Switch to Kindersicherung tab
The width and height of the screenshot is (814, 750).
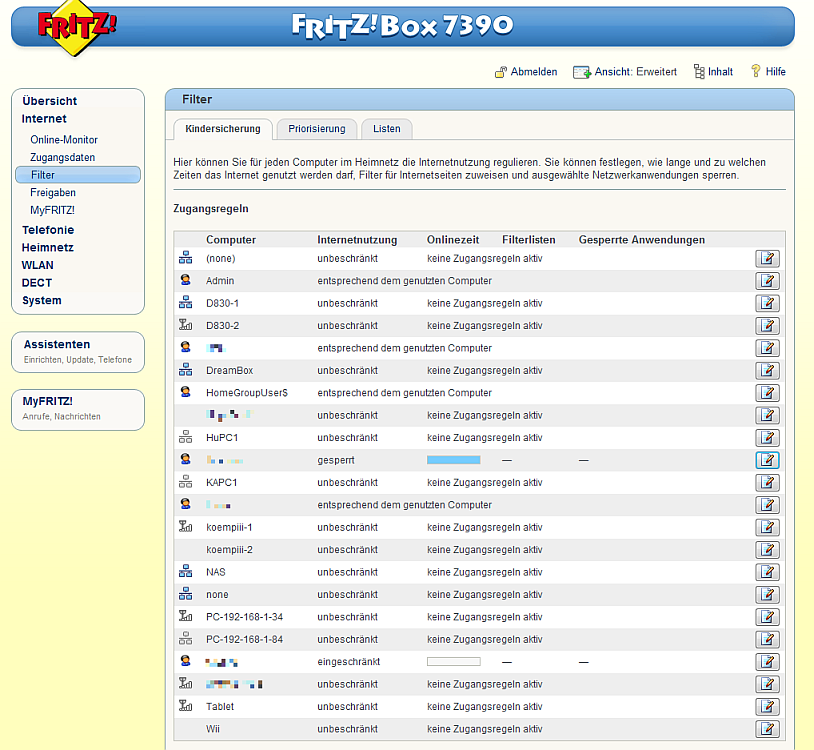(223, 129)
